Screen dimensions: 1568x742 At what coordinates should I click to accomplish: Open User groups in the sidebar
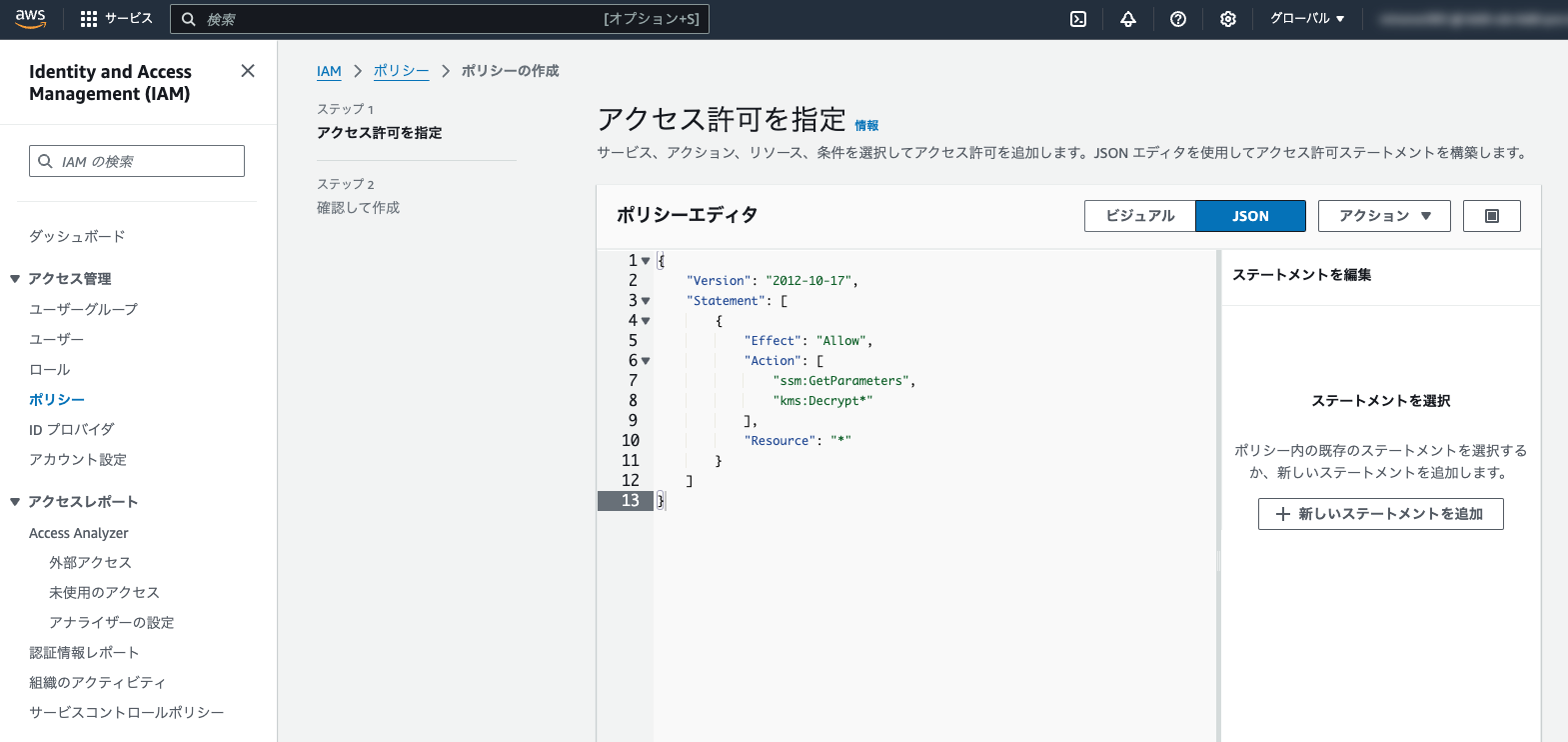tap(83, 310)
